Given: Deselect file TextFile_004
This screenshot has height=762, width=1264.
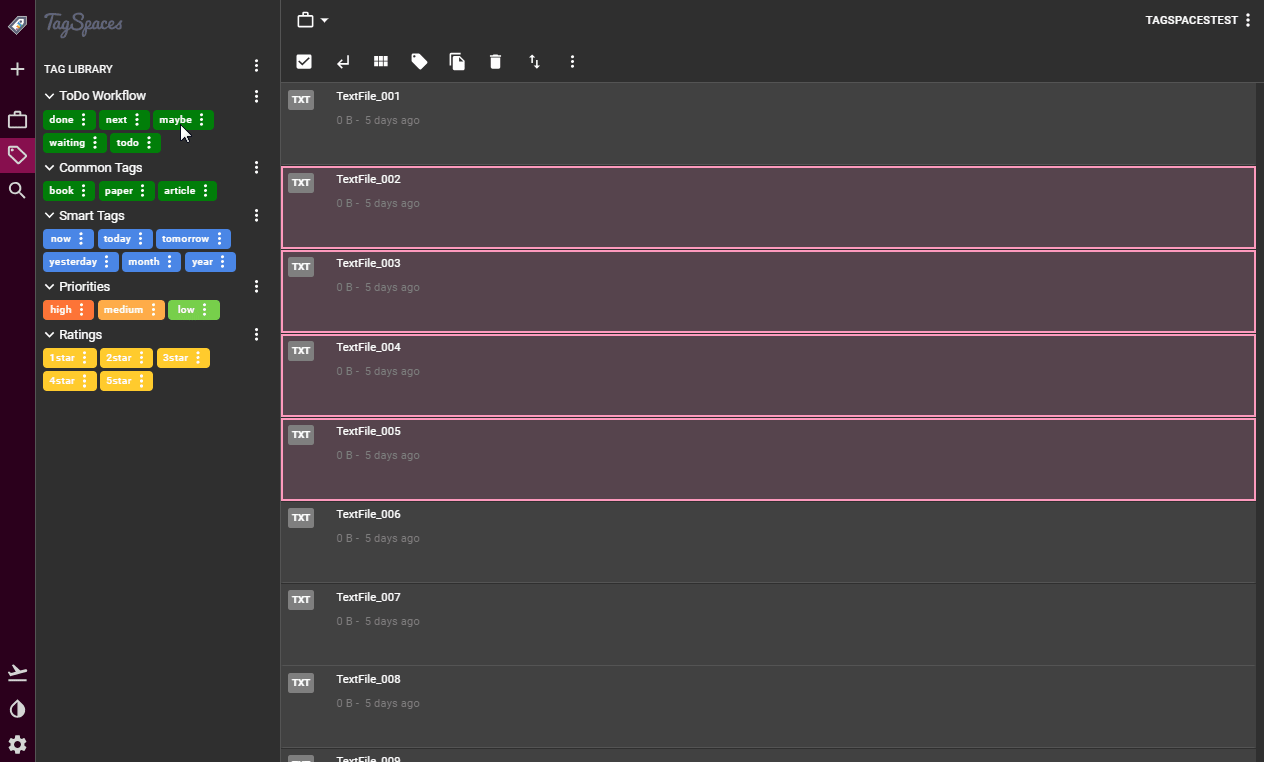Looking at the screenshot, I should coord(768,375).
